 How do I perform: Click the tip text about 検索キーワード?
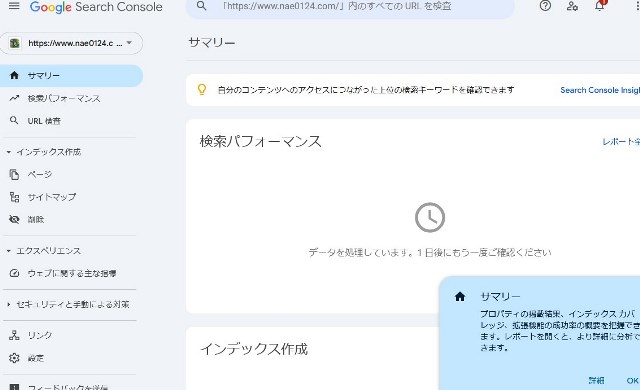[x=366, y=90]
